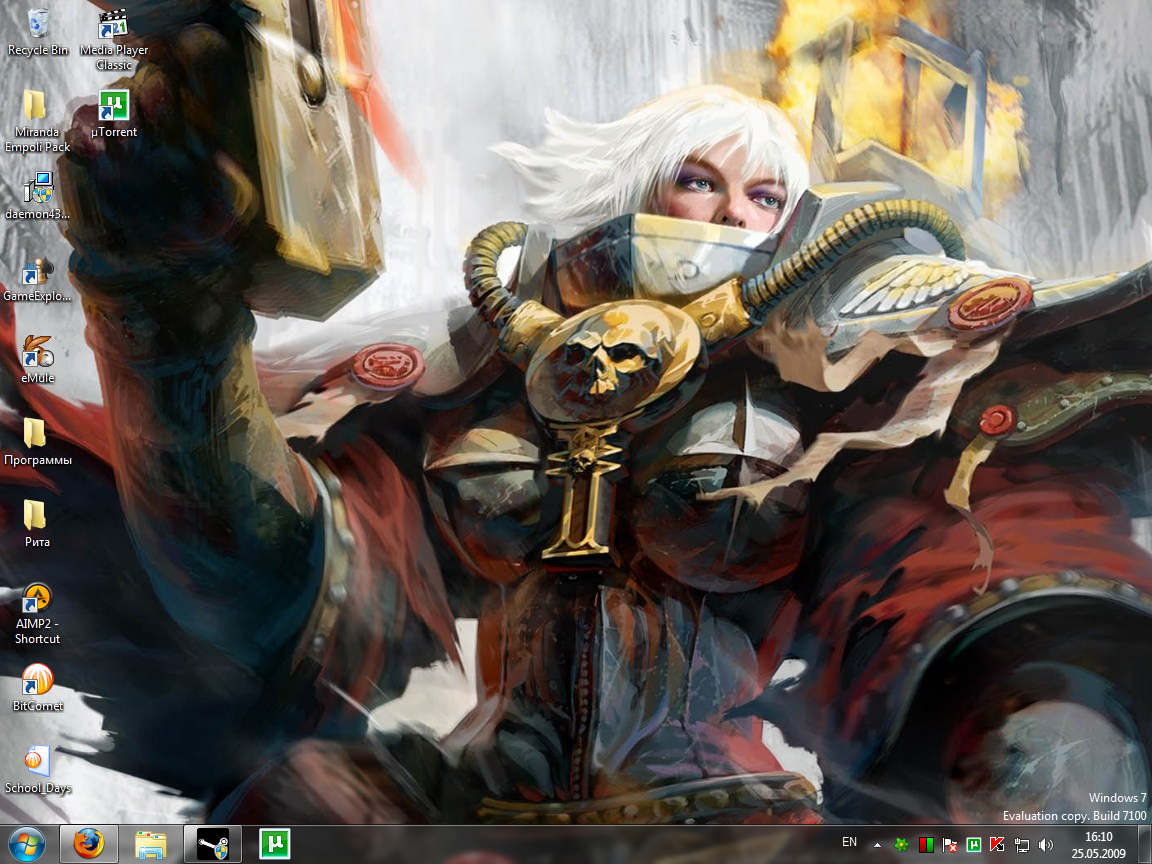1152x864 pixels.
Task: Select the Media Player Classic shortcut
Action: pos(114,39)
